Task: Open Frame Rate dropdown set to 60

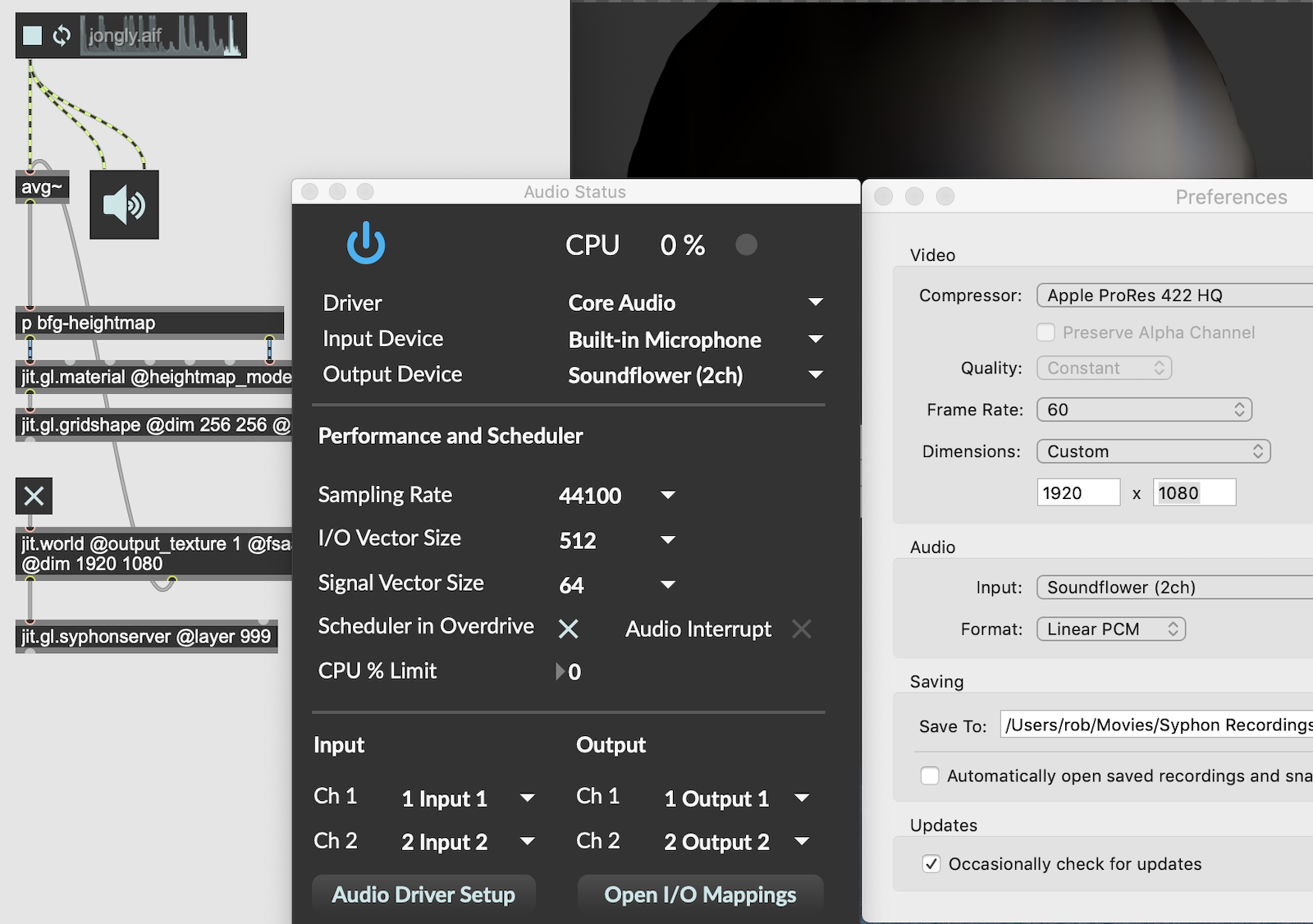Action: point(1144,409)
